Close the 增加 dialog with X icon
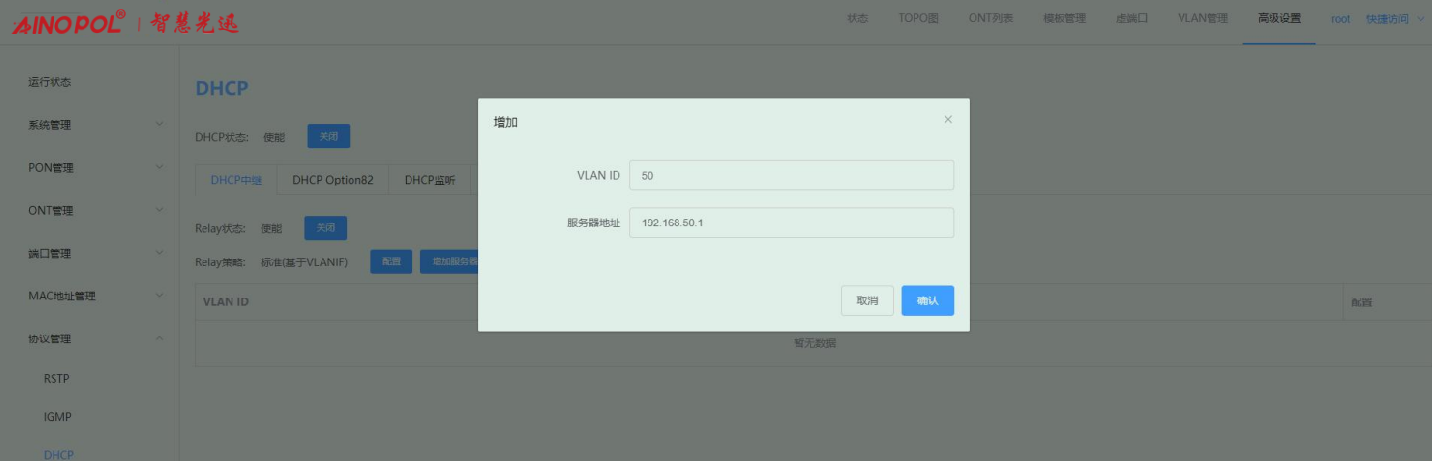Image resolution: width=1432 pixels, height=461 pixels. pyautogui.click(x=948, y=120)
